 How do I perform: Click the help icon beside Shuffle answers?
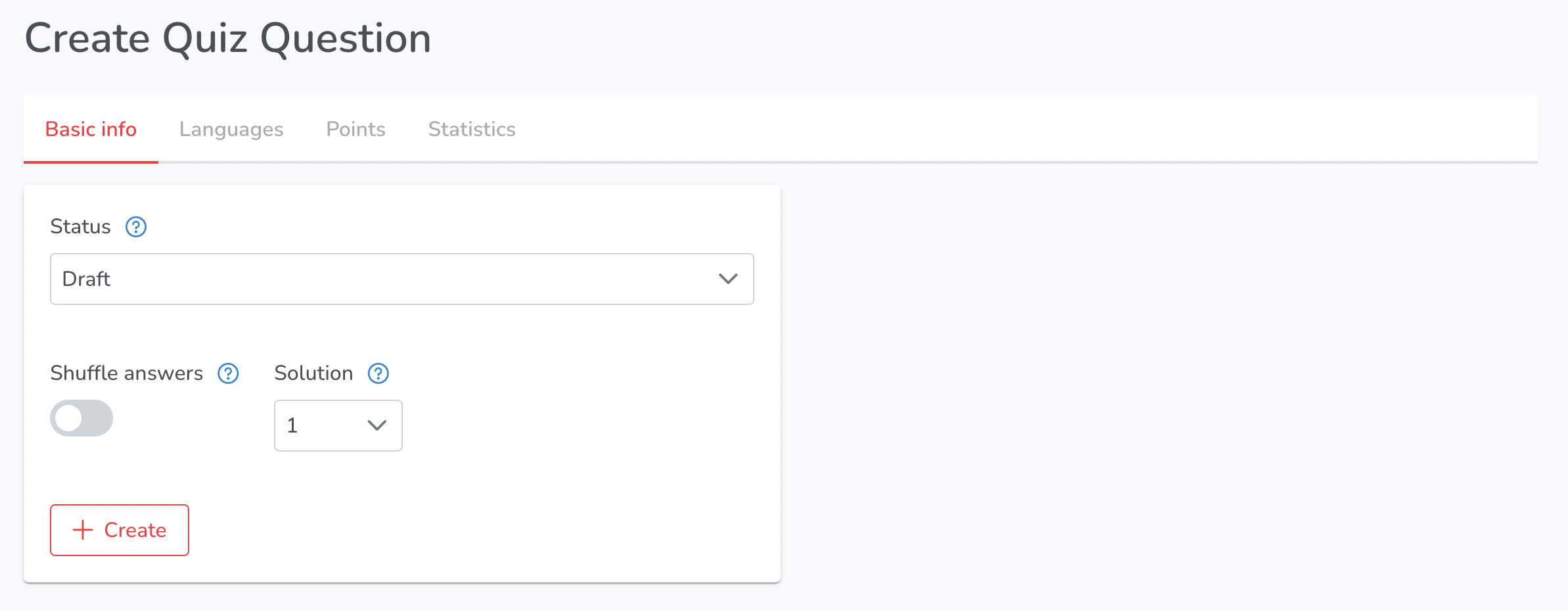click(x=228, y=373)
